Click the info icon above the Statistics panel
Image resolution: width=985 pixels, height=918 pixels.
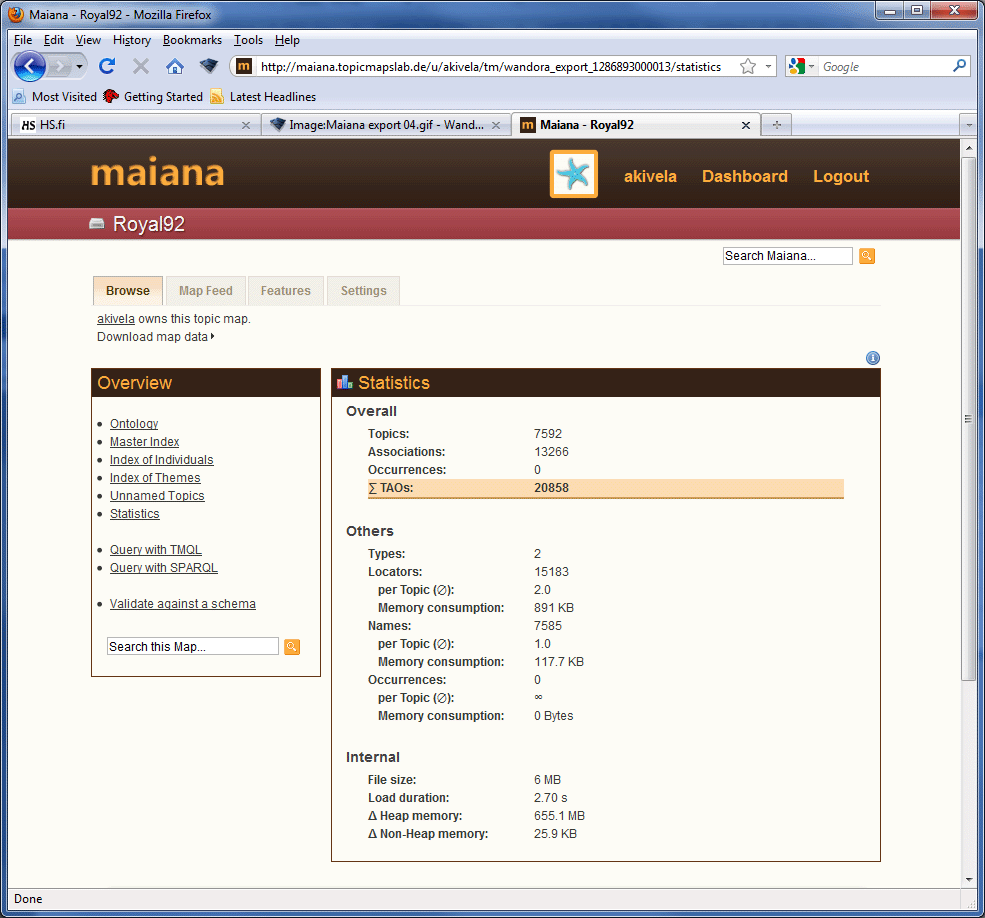pos(872,357)
